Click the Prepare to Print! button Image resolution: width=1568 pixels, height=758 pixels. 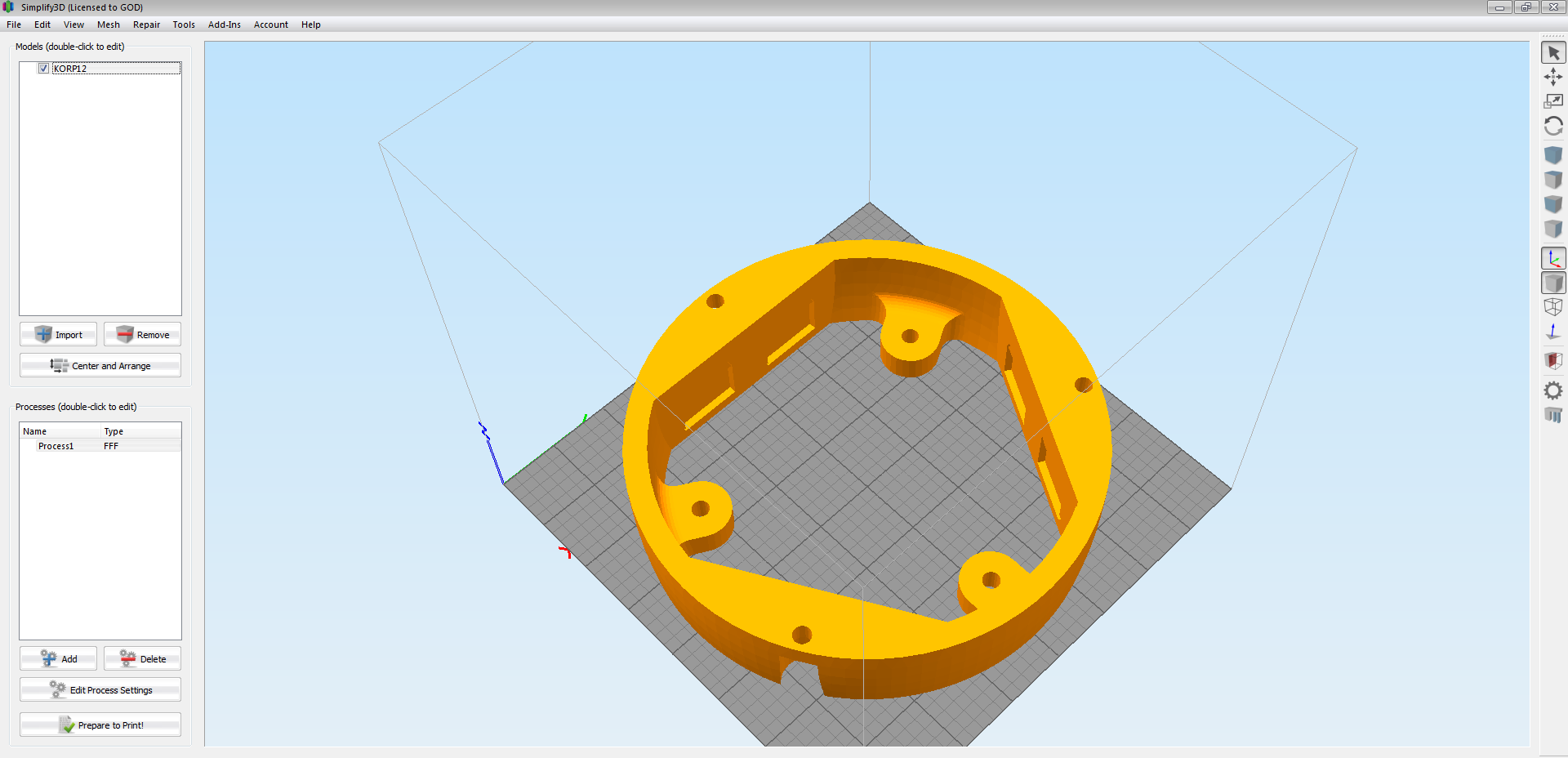[x=100, y=725]
